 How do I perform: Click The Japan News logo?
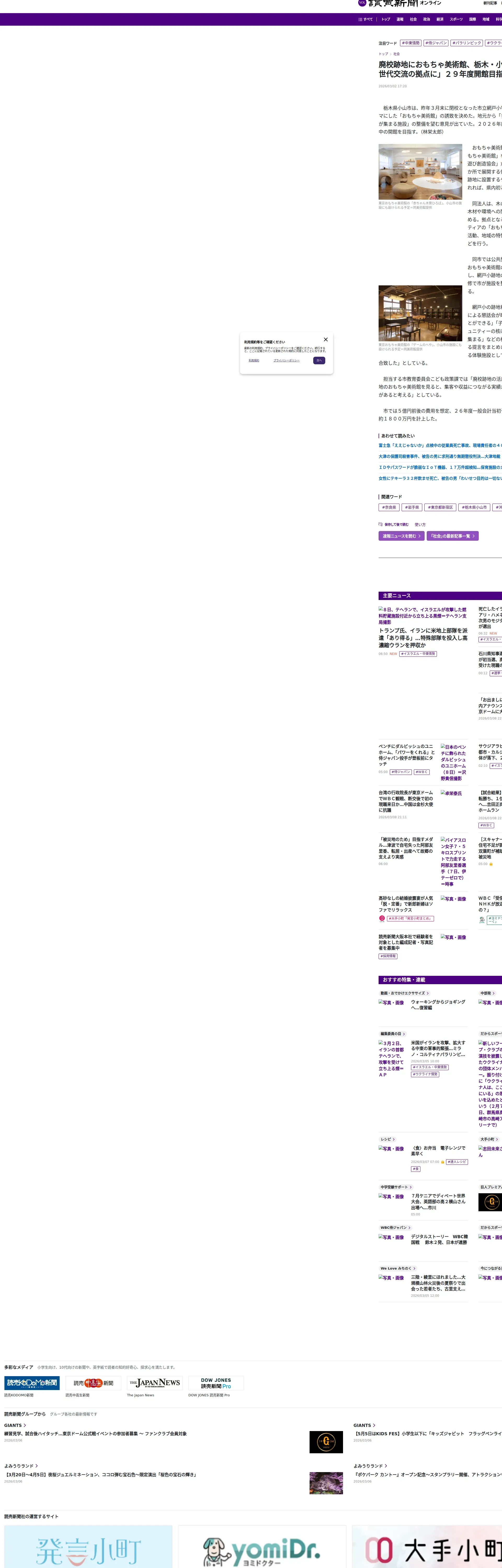click(155, 1383)
